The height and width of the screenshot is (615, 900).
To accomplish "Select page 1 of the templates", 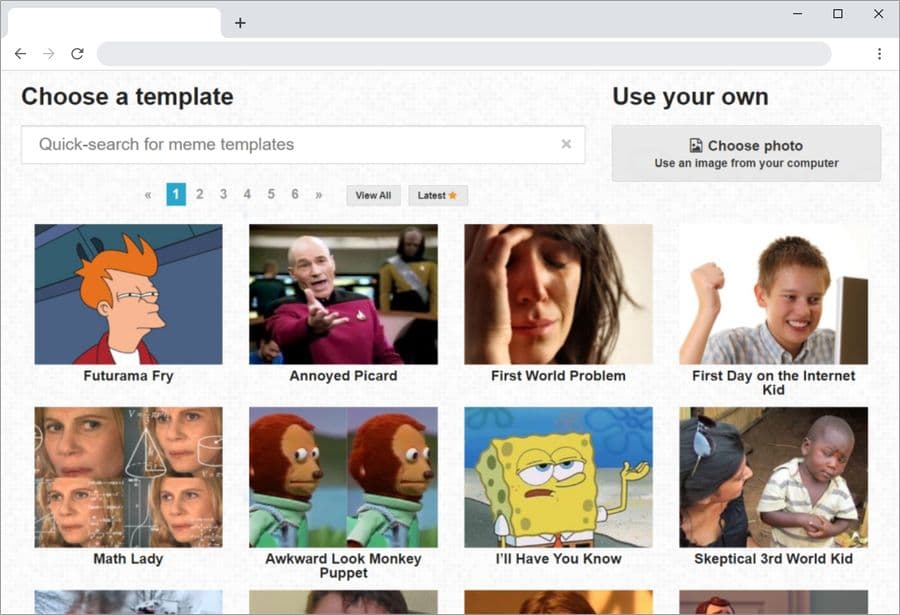I will (176, 194).
